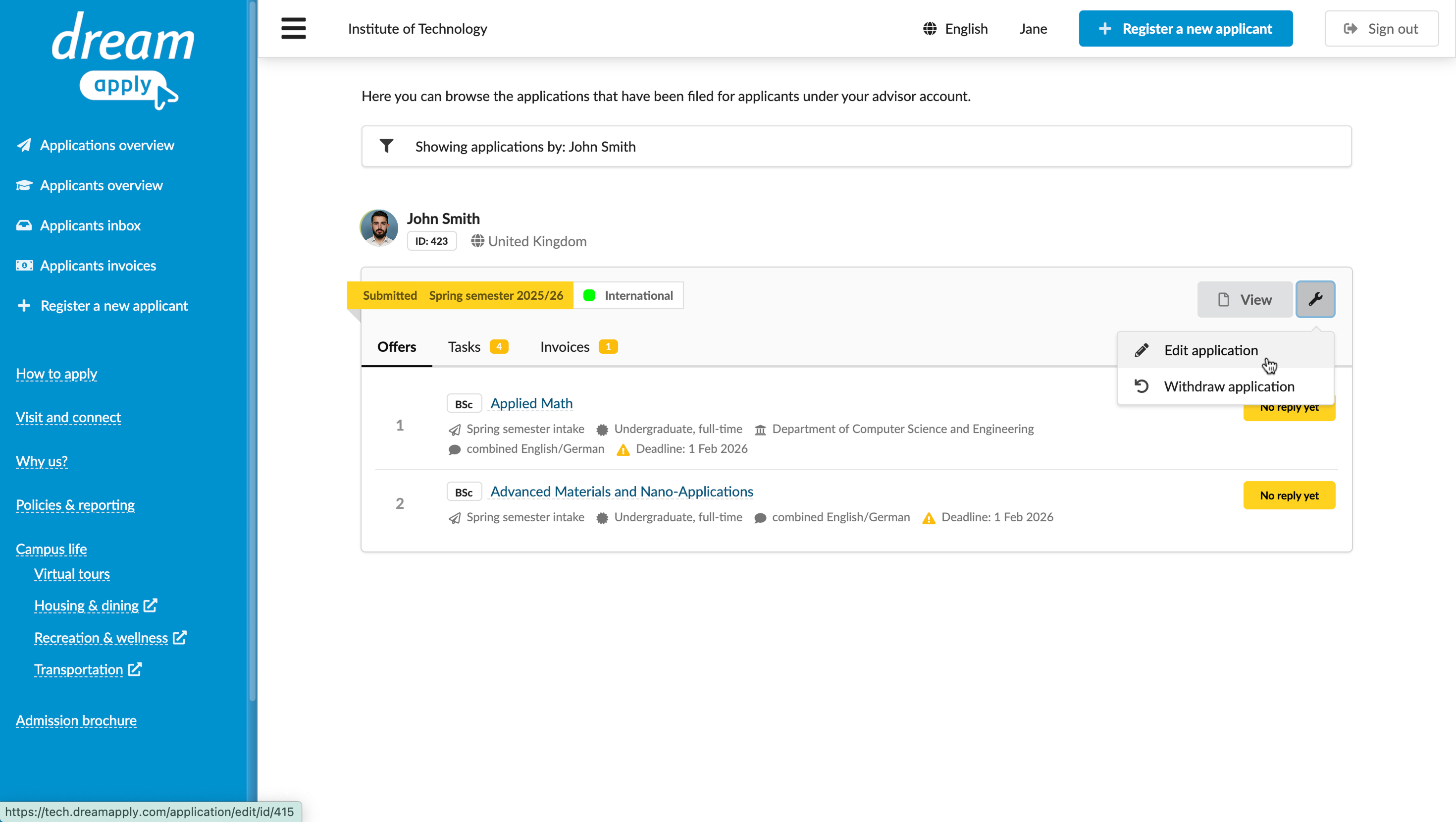The width and height of the screenshot is (1456, 822).
Task: Click the external link icon beside Recreation & wellness
Action: click(179, 638)
